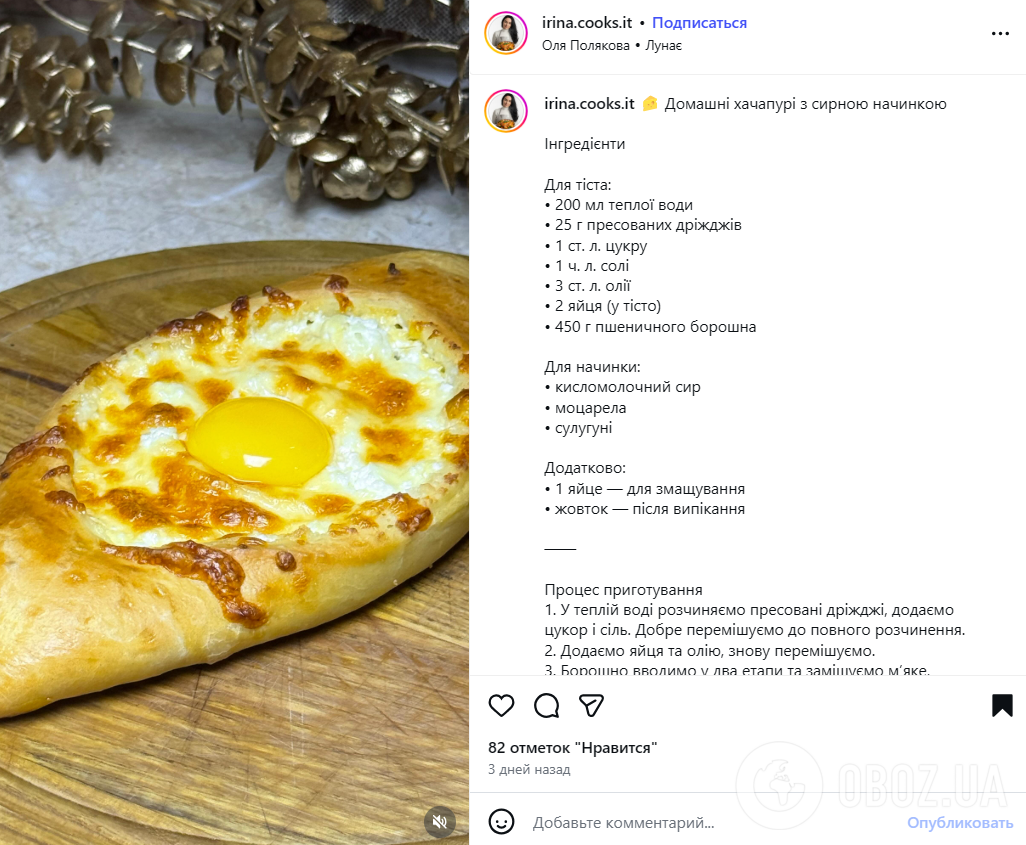Like the post using the heart icon

501,706
